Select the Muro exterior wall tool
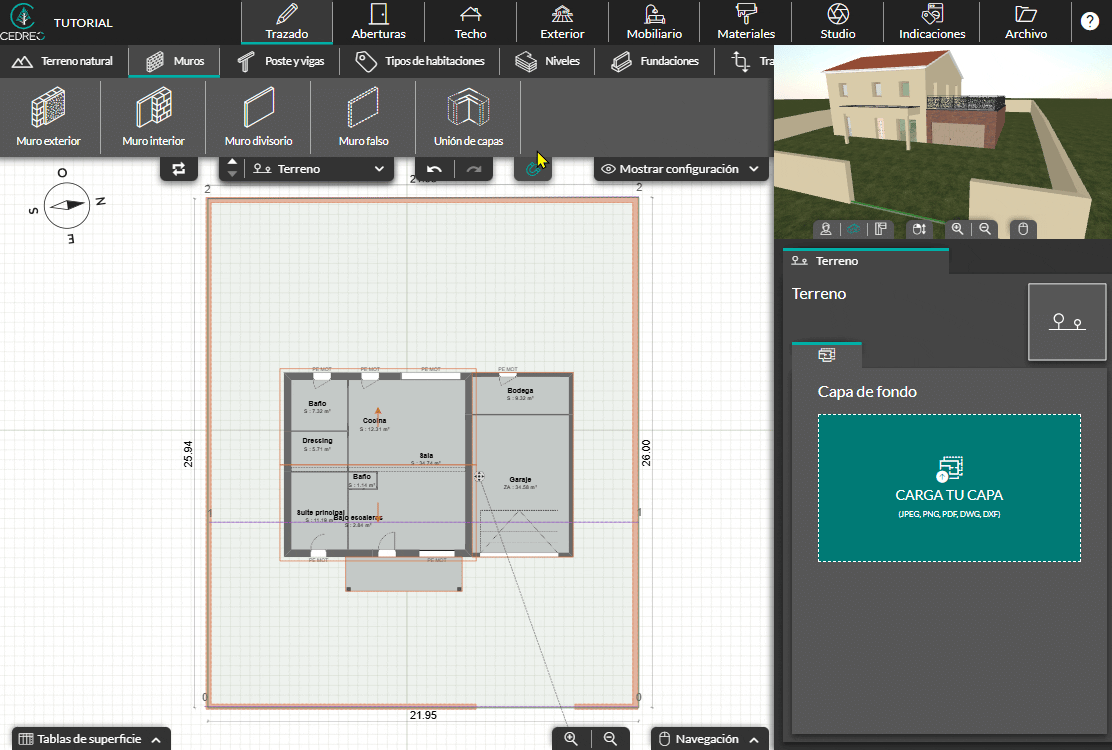The image size is (1112, 750). click(x=49, y=117)
